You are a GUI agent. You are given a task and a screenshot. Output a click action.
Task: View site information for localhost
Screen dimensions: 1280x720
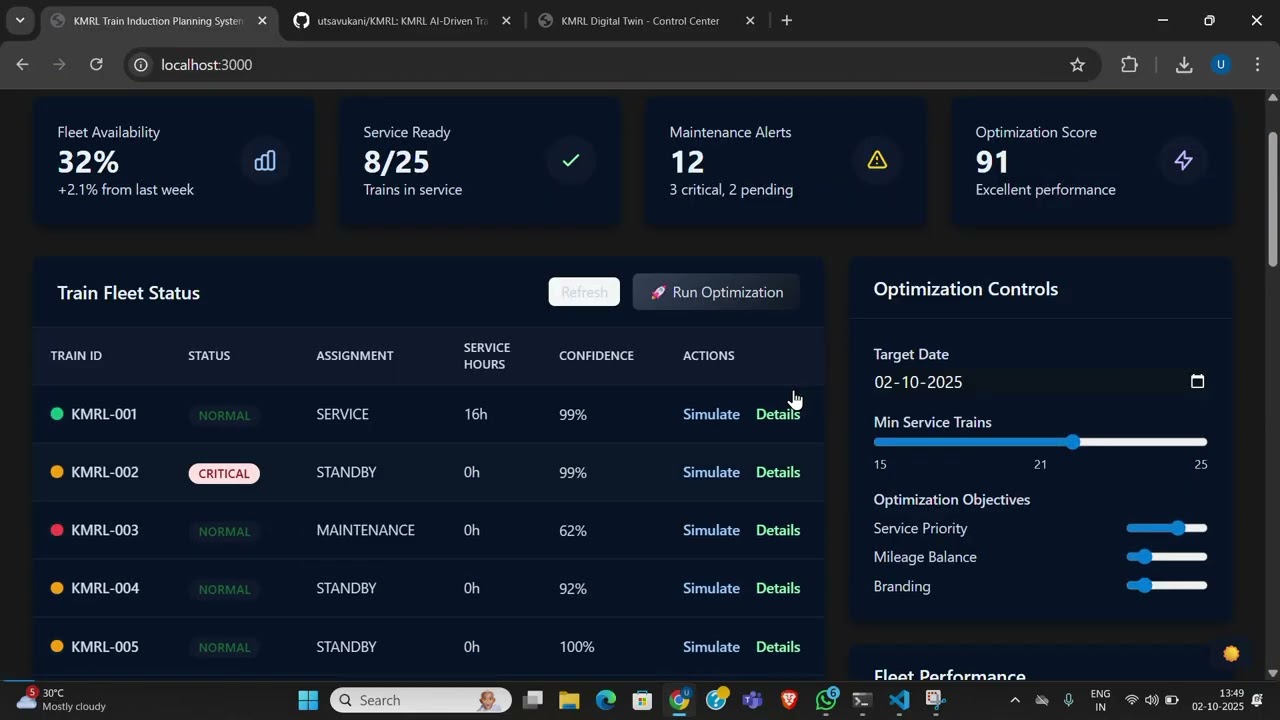(x=141, y=65)
